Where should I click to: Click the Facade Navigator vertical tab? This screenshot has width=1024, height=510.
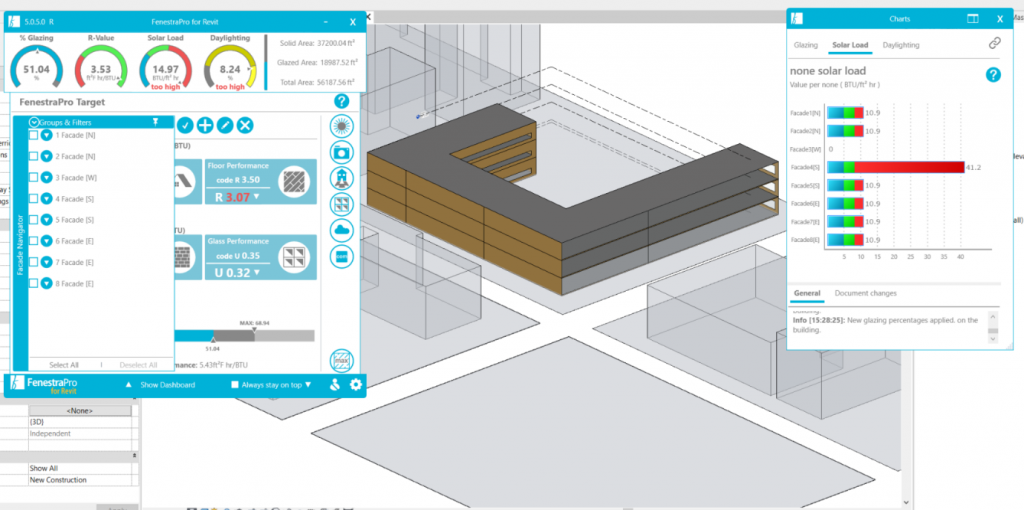tap(20, 245)
